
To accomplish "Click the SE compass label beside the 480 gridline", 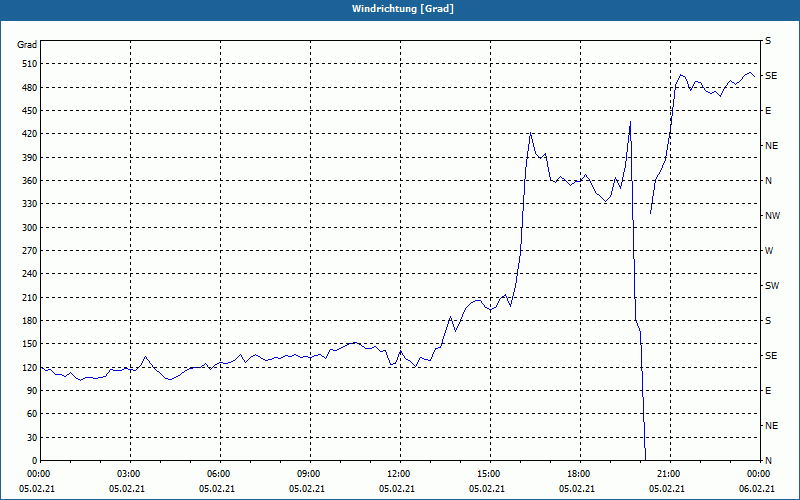I will [x=771, y=76].
